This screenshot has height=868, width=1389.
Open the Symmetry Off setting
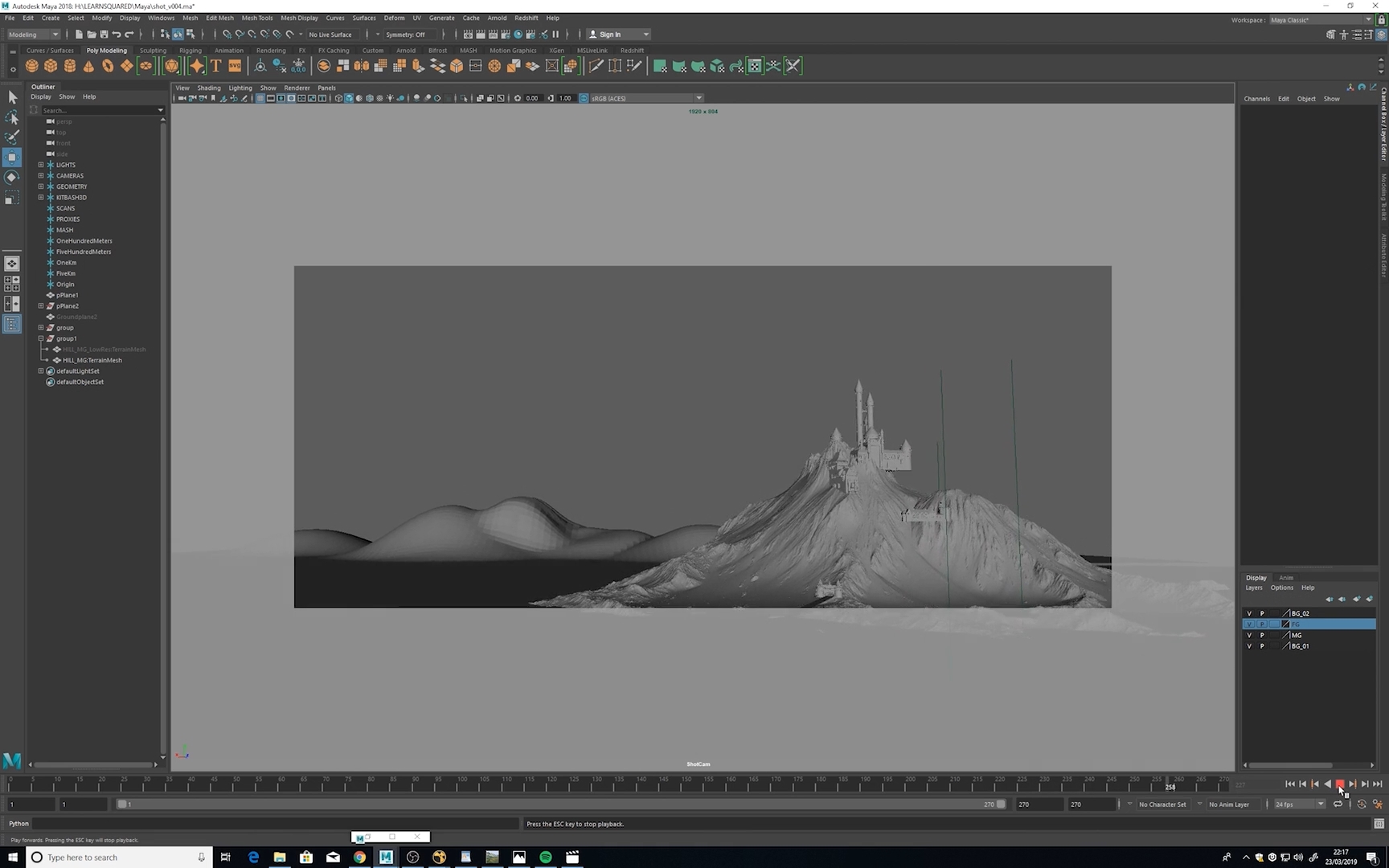(x=406, y=35)
